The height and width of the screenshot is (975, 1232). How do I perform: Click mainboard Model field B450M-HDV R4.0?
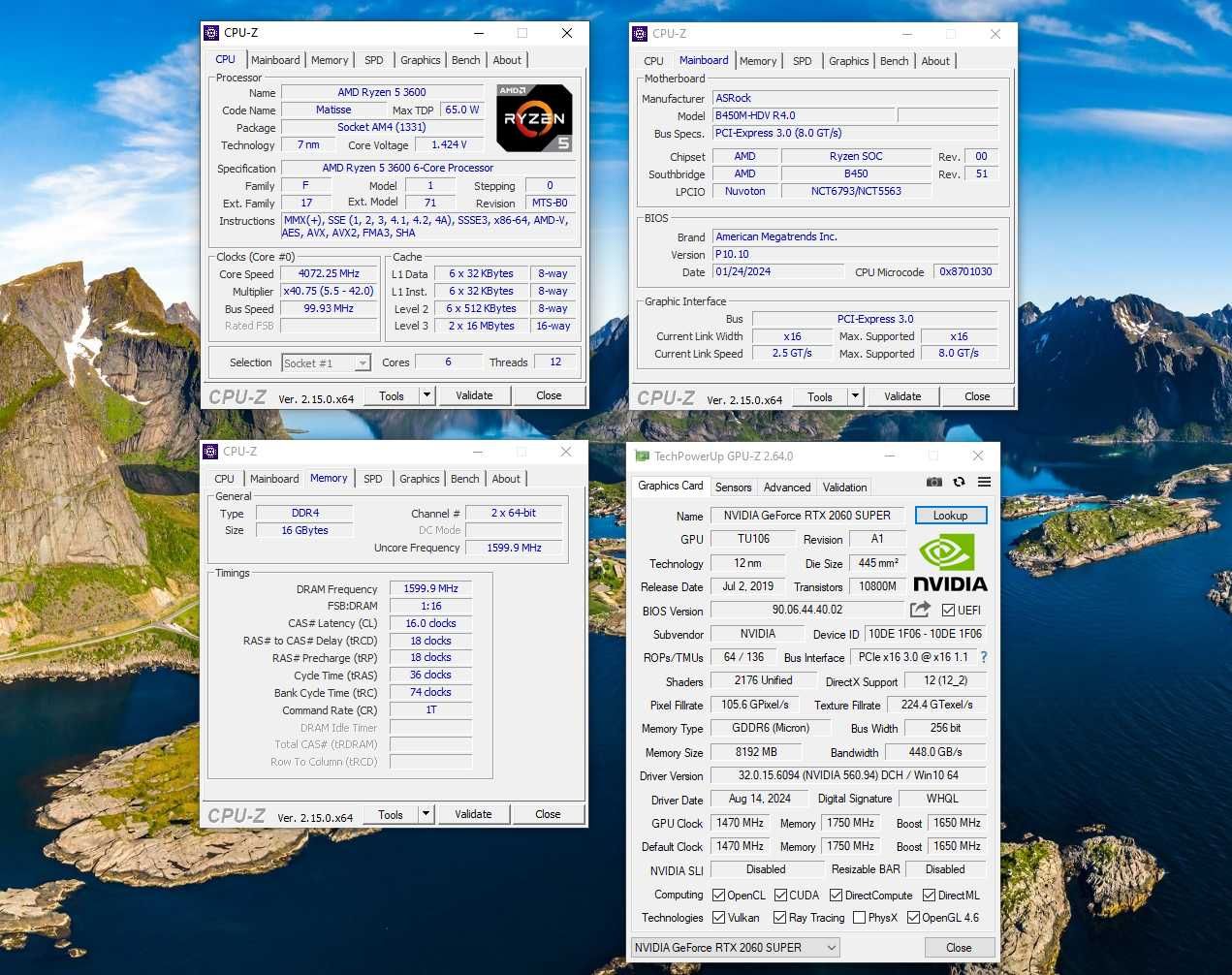pyautogui.click(x=805, y=115)
